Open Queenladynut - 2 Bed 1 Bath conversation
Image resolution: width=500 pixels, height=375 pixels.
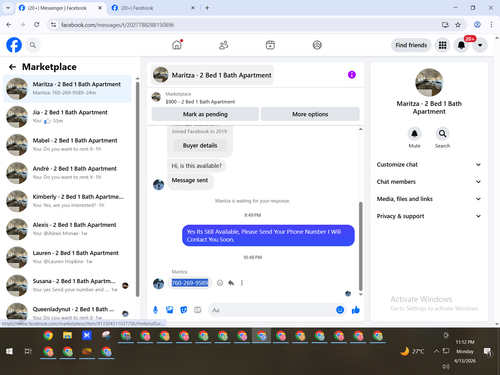tap(67, 311)
